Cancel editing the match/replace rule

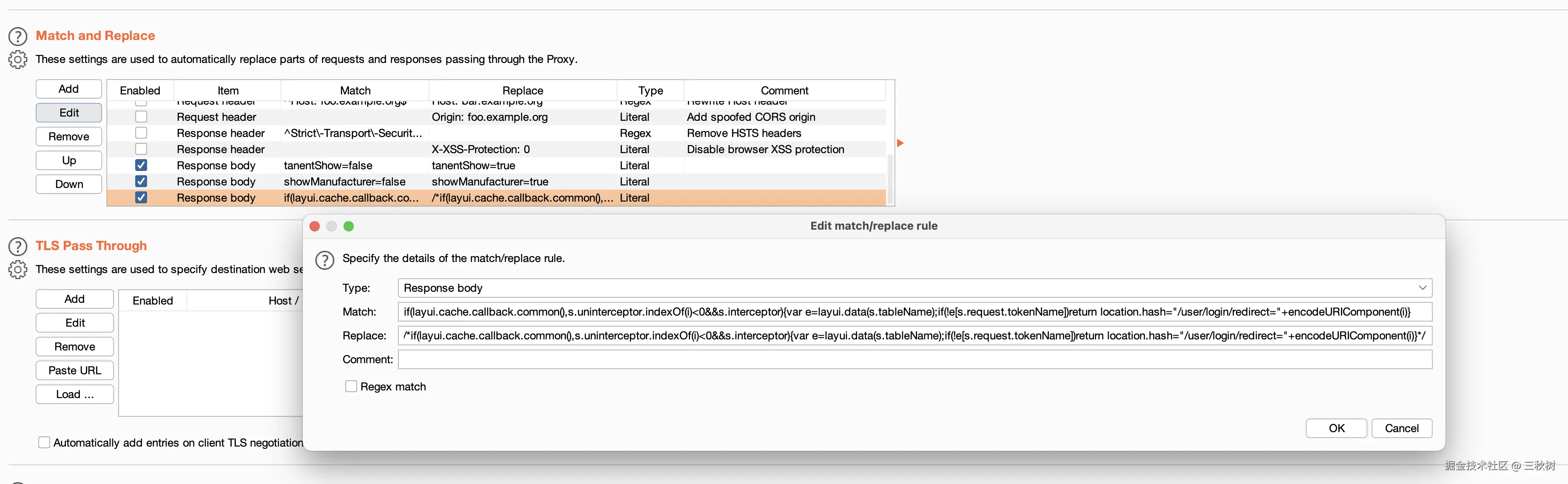pos(1401,428)
